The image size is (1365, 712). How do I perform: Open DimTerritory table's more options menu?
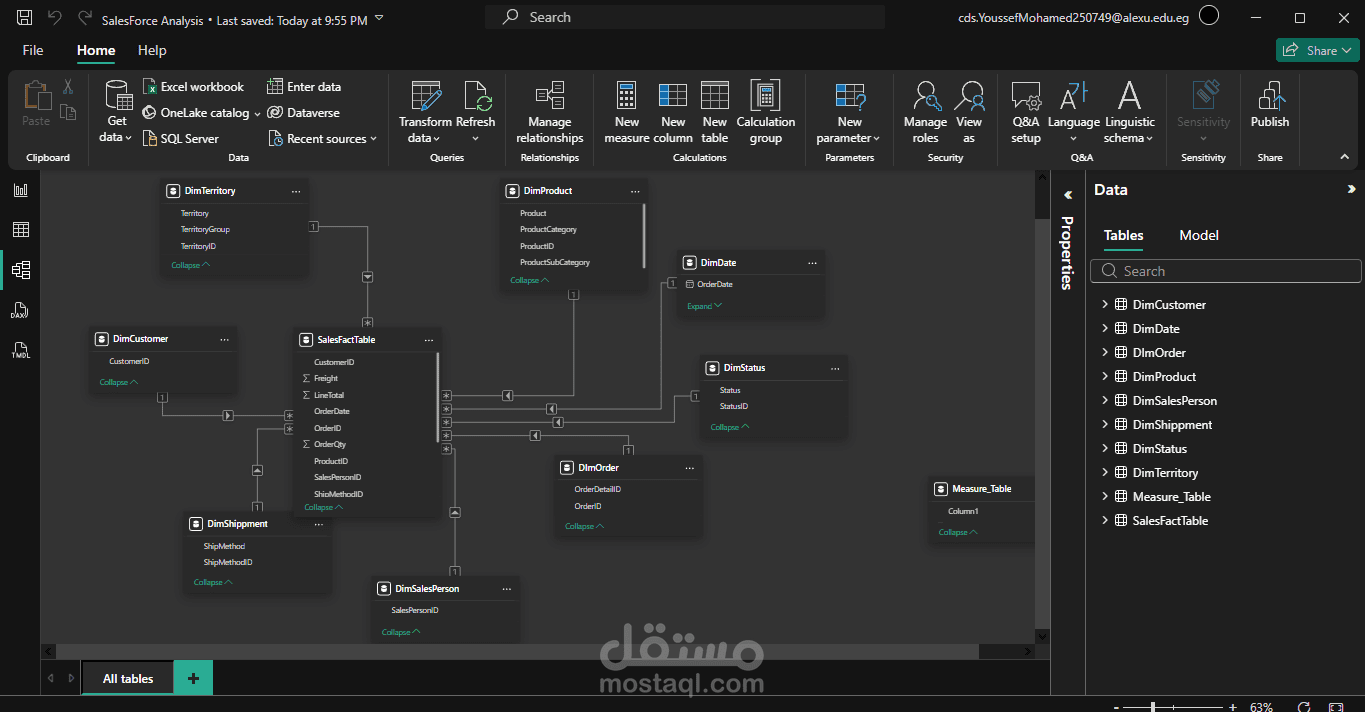point(295,191)
